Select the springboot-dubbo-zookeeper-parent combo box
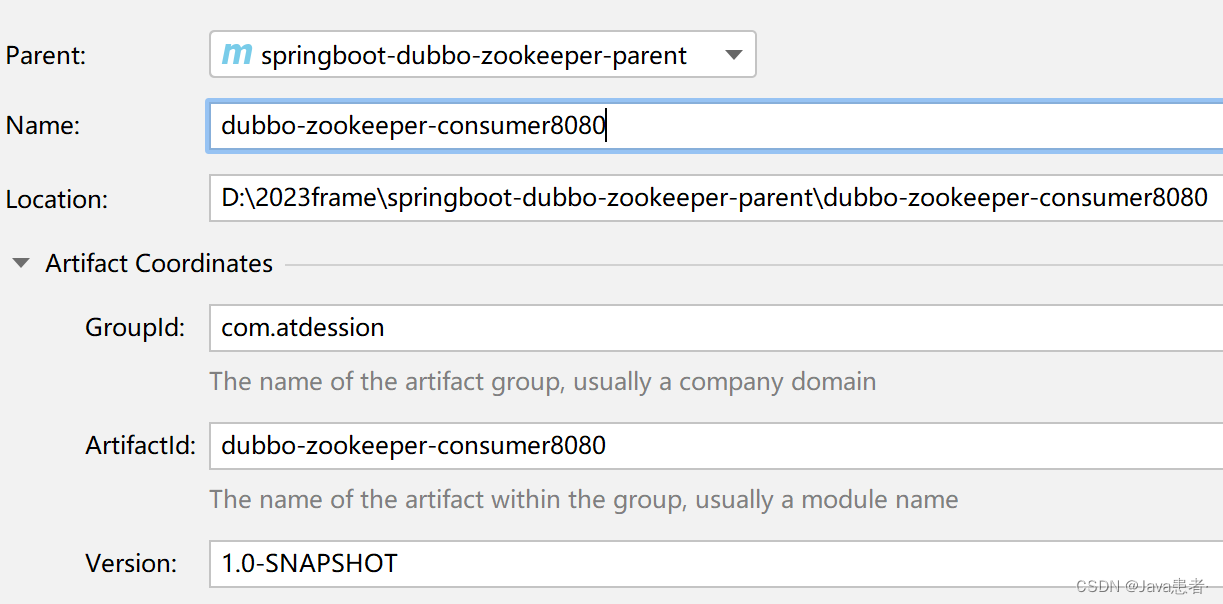 (x=473, y=55)
